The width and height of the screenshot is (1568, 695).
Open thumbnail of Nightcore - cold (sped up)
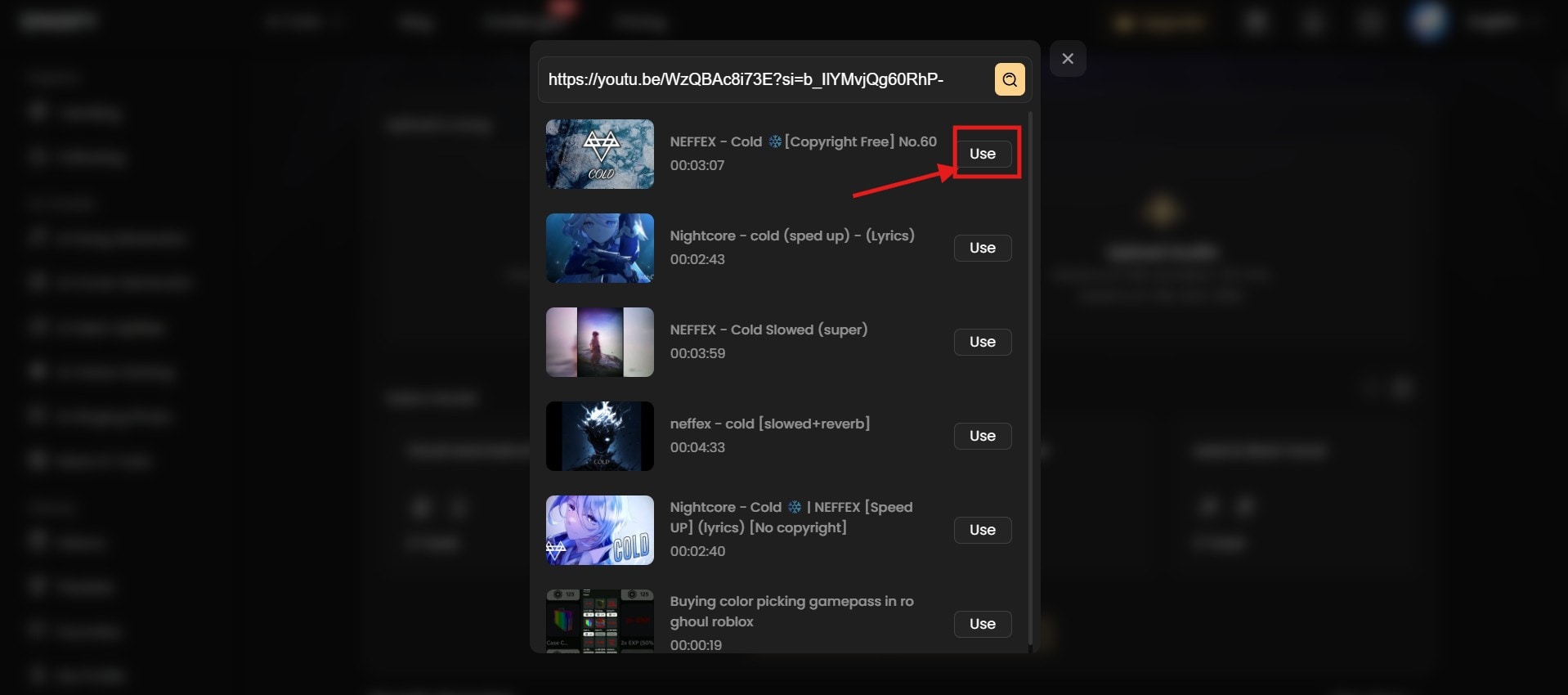coord(600,249)
